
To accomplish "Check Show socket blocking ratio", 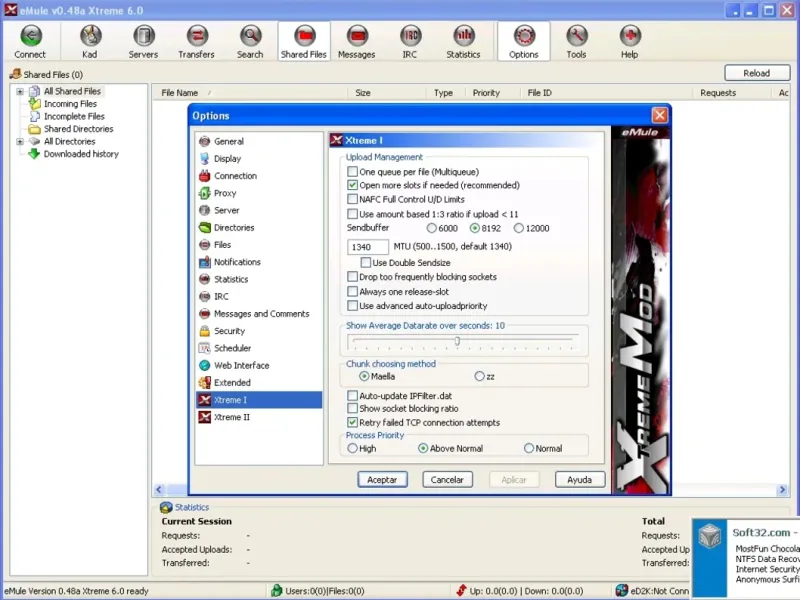I will pos(352,408).
